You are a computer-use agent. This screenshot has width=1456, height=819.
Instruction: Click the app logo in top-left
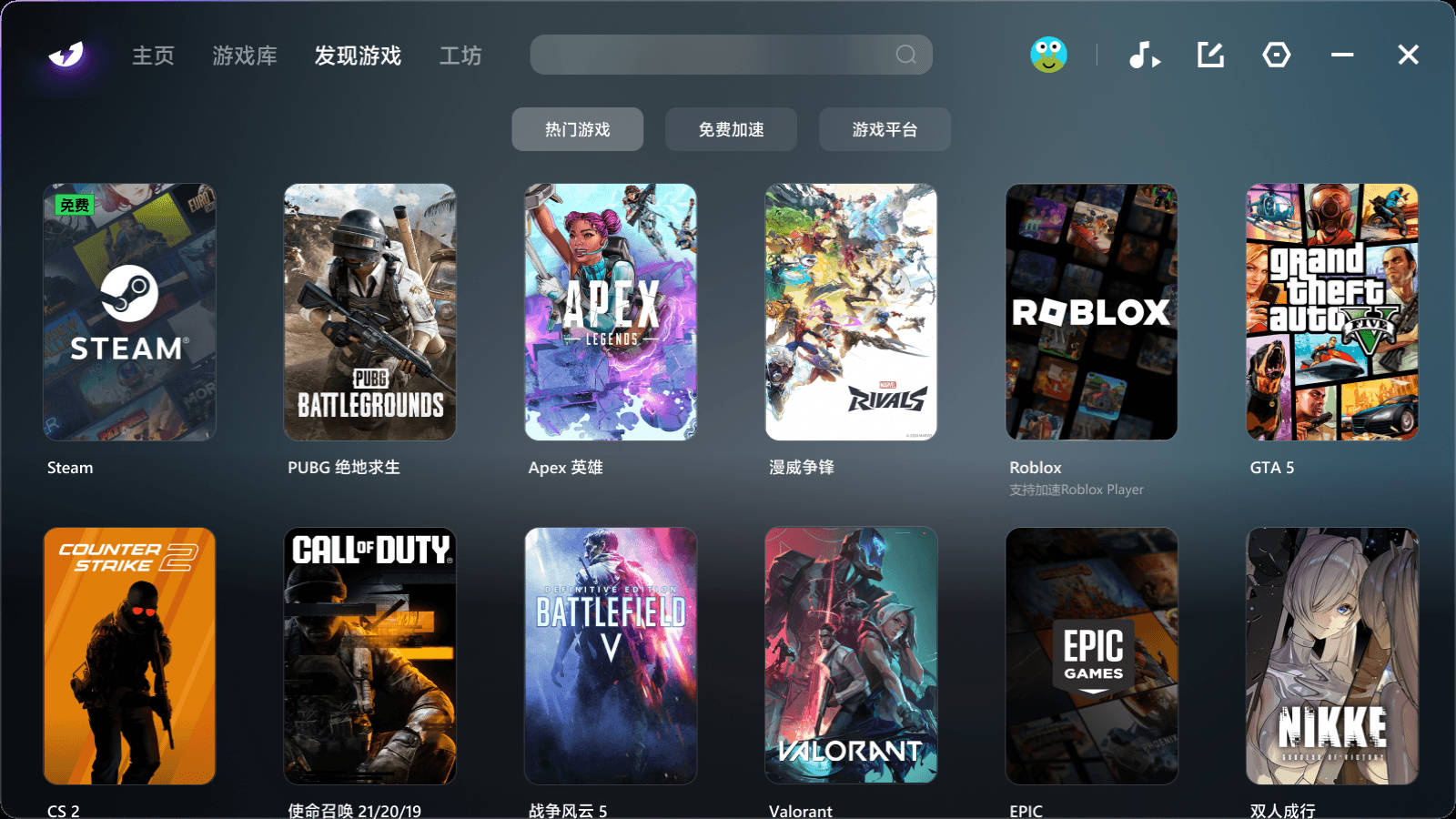pyautogui.click(x=66, y=55)
